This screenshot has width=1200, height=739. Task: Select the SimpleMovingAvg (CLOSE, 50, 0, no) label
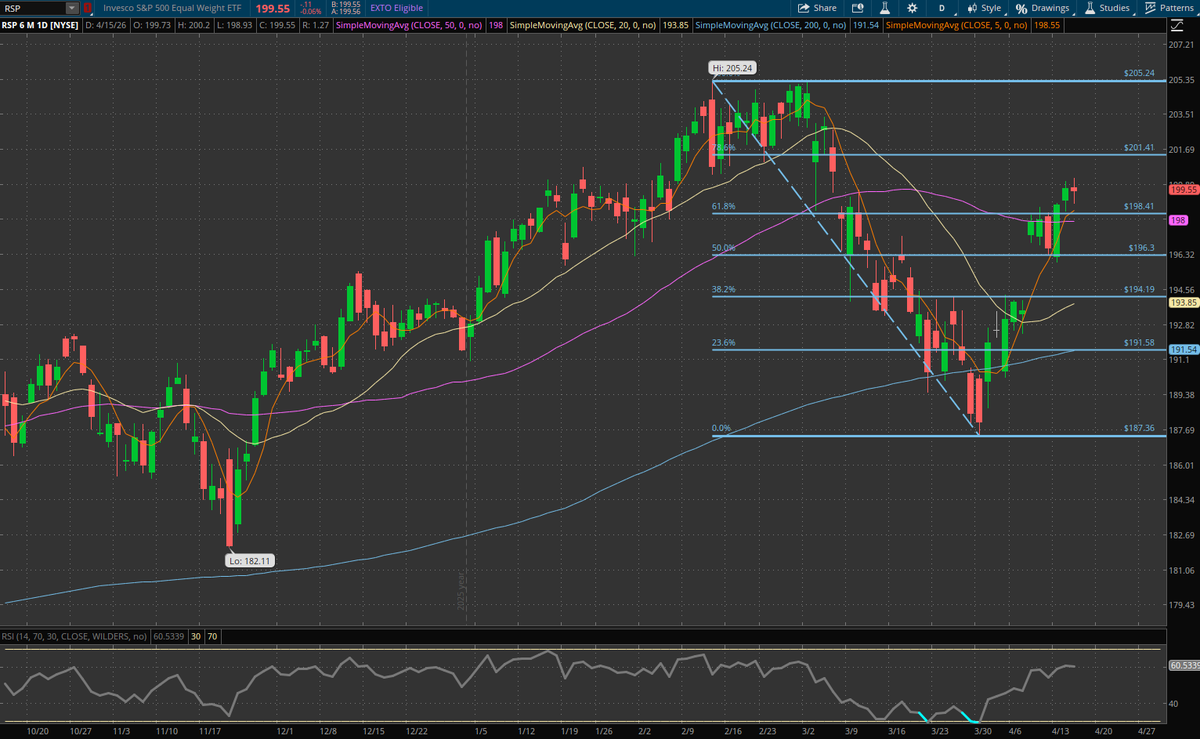pyautogui.click(x=409, y=24)
